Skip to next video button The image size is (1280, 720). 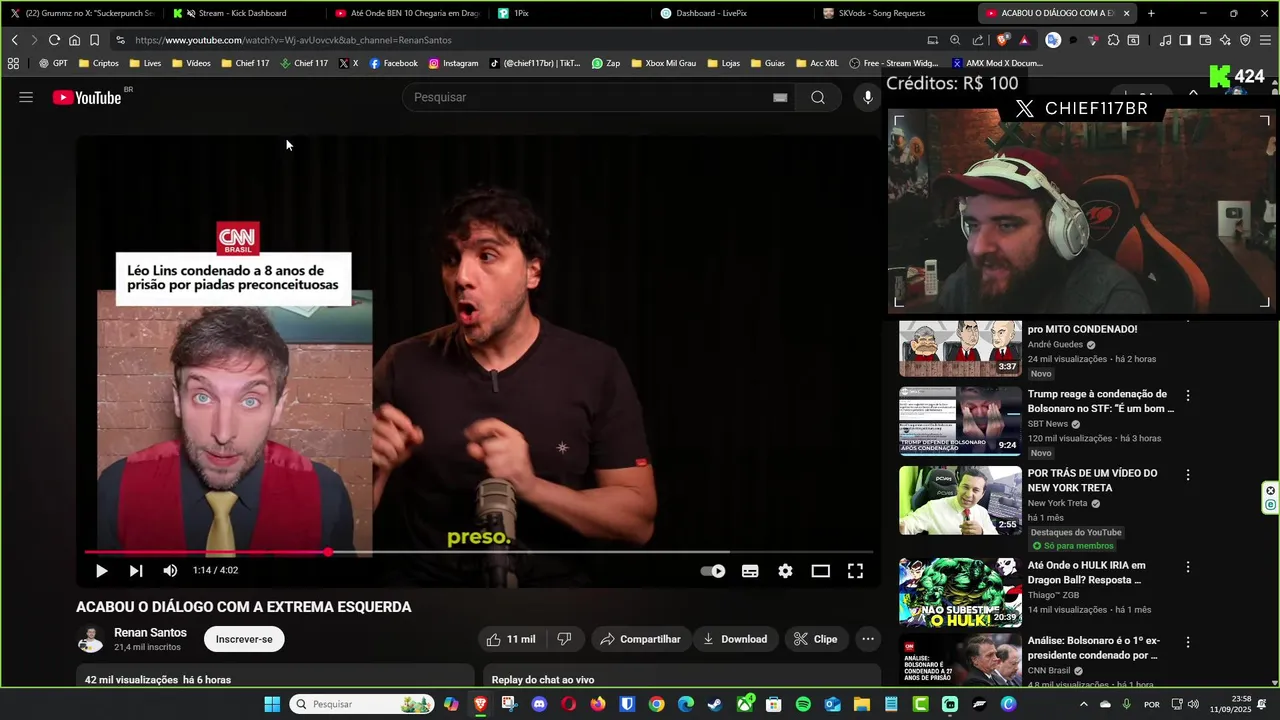(136, 571)
